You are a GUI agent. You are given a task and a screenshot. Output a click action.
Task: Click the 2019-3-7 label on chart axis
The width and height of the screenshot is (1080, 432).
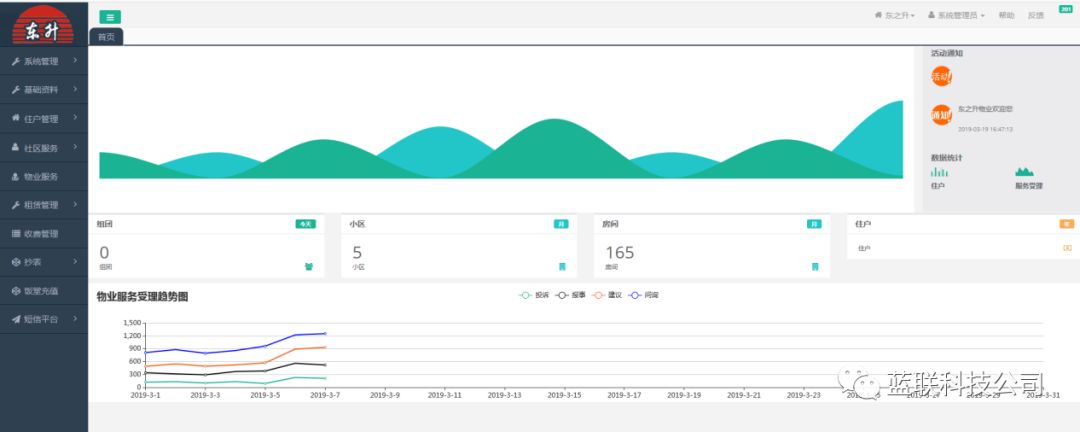324,395
